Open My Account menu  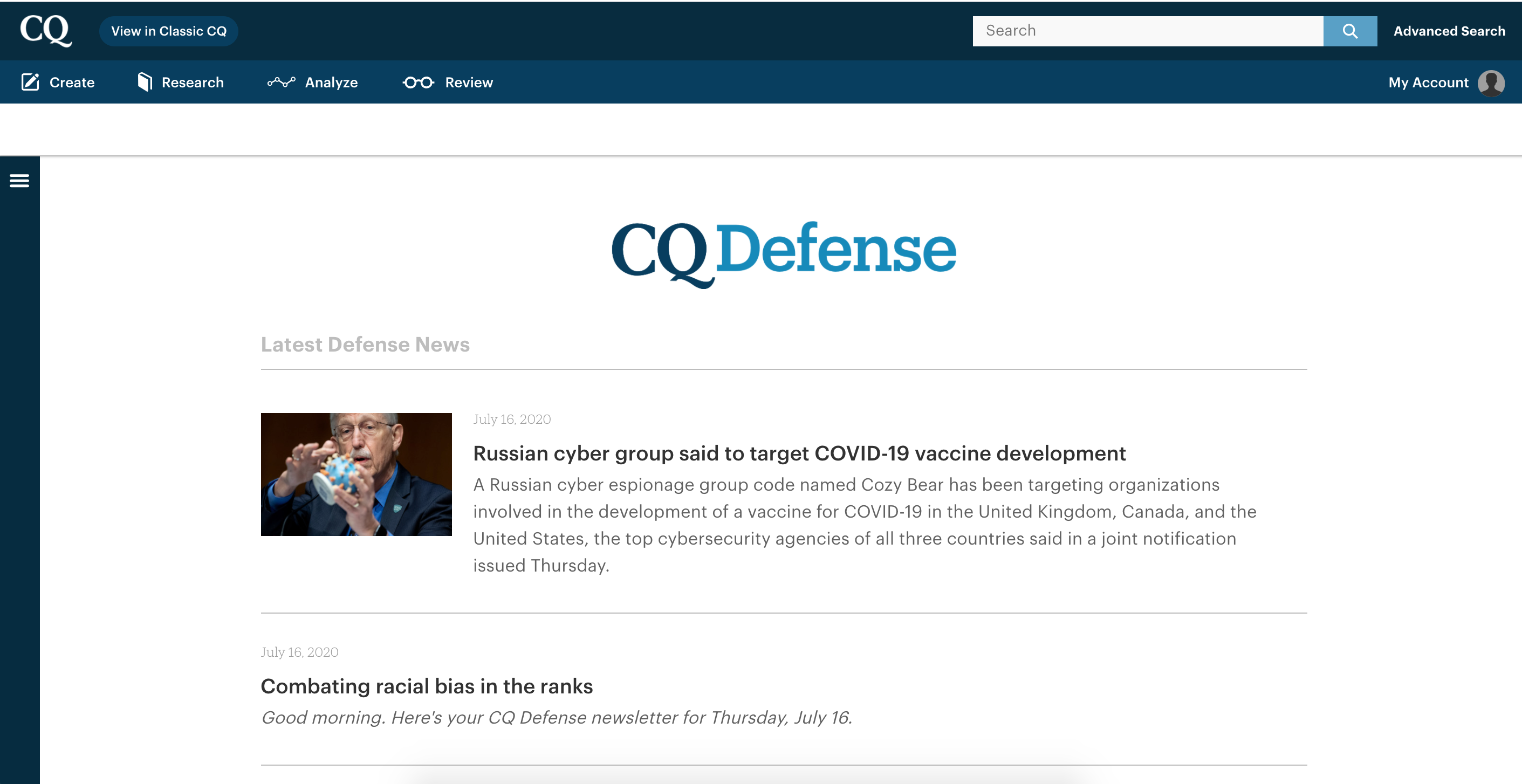point(1428,82)
